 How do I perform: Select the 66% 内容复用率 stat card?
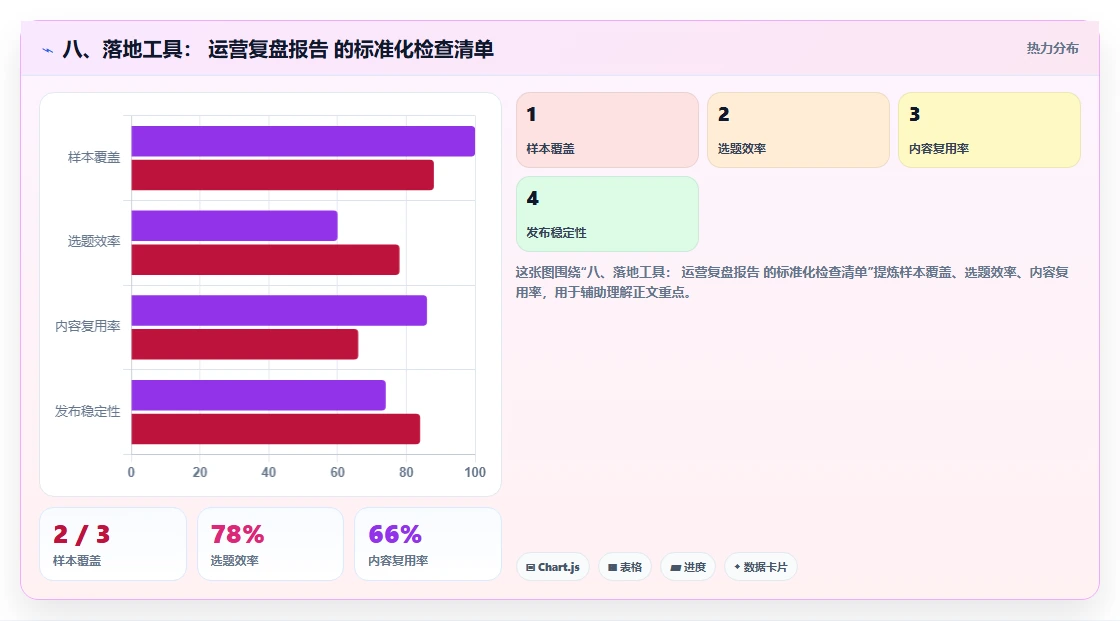click(x=428, y=544)
